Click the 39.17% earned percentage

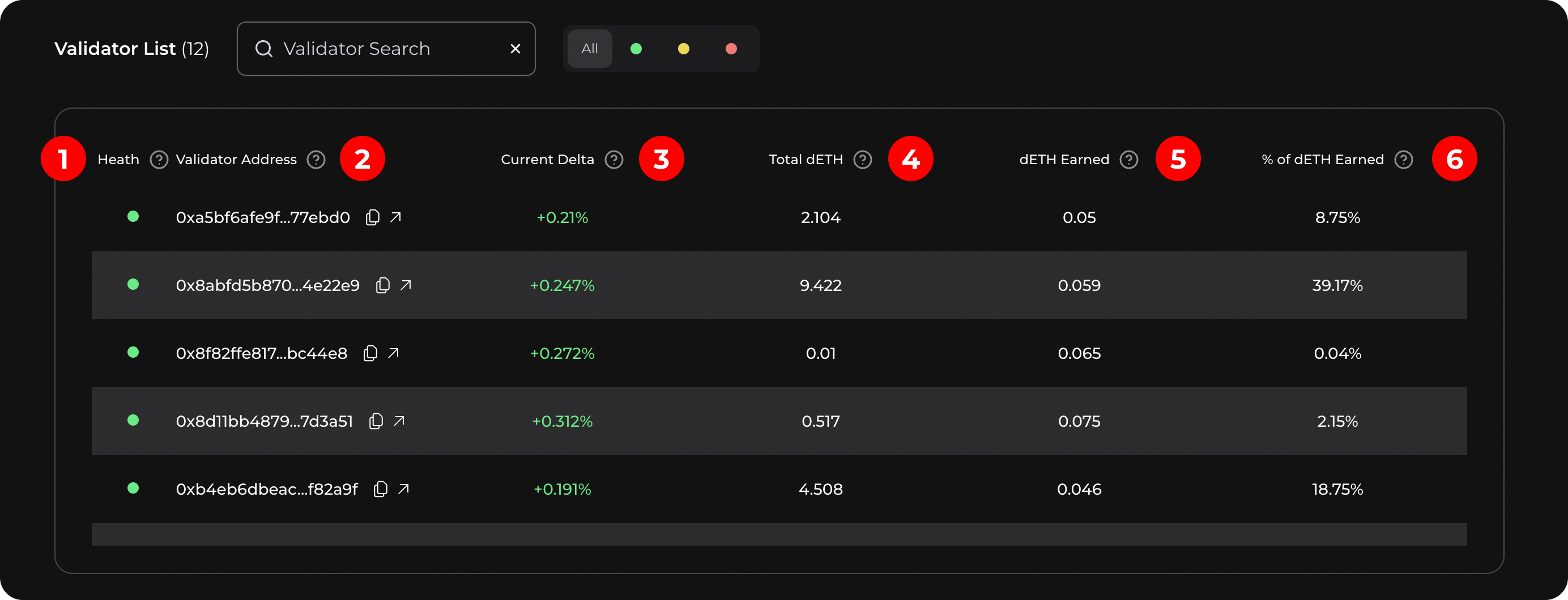(x=1337, y=285)
